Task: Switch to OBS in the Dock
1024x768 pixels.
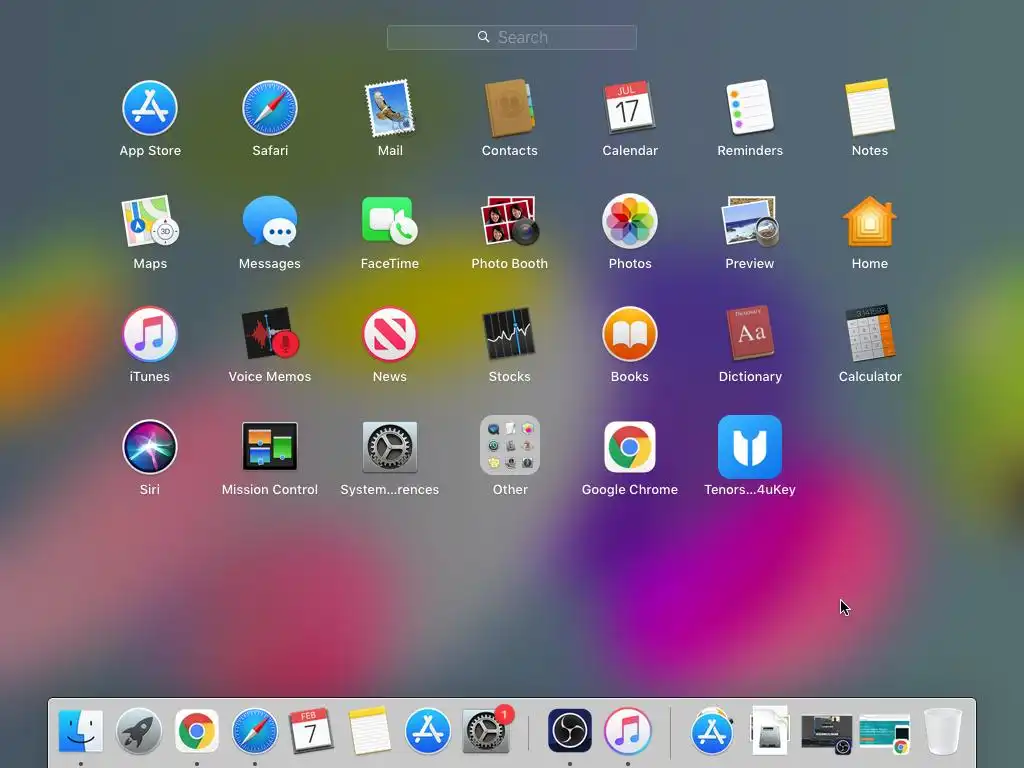Action: click(x=569, y=731)
